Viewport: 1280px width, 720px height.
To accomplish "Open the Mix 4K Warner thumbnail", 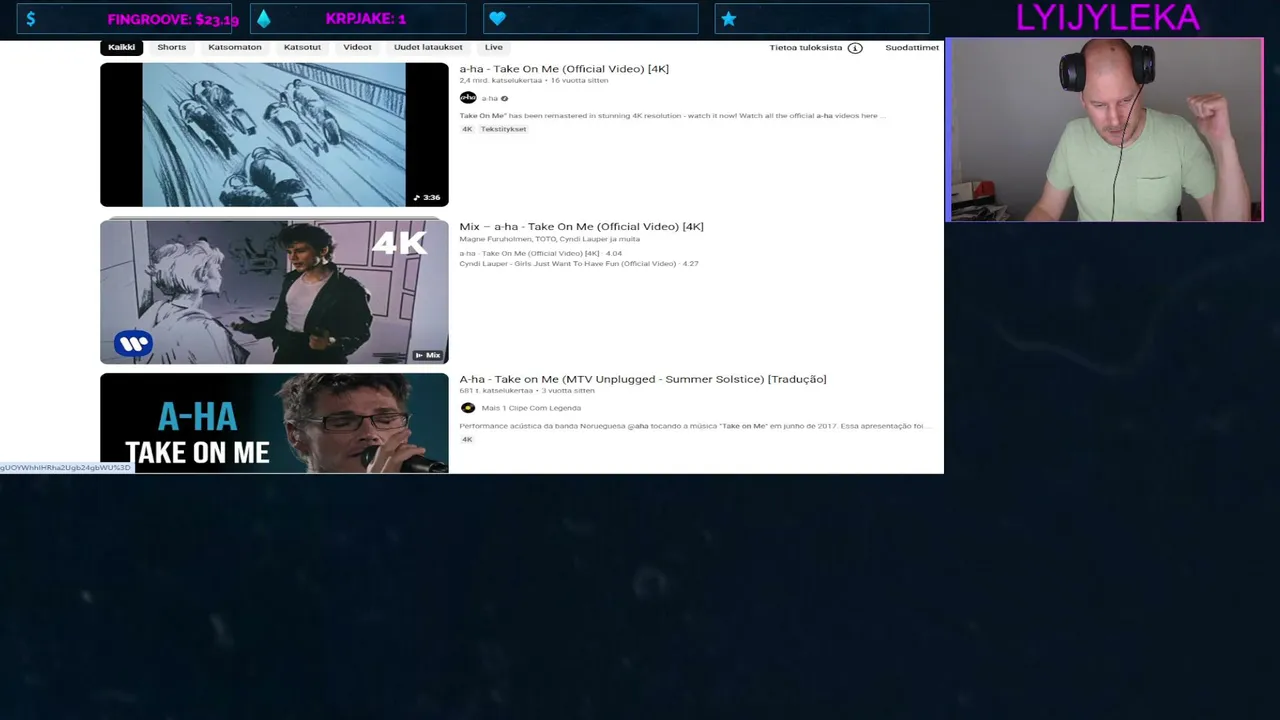I will click(x=274, y=291).
